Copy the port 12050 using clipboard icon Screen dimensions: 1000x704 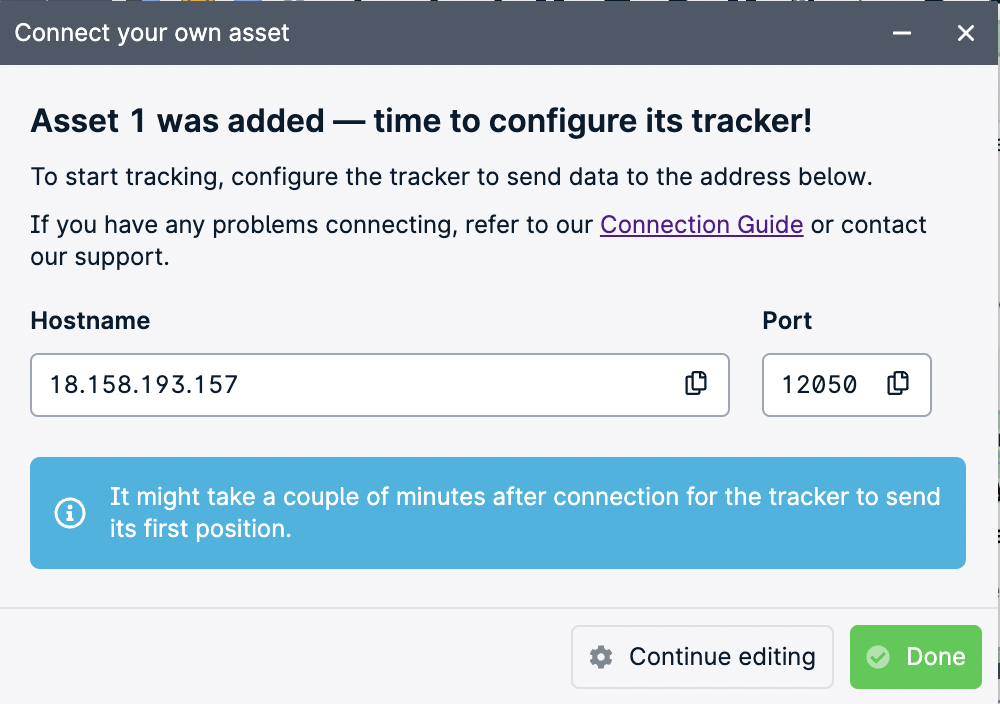coord(898,383)
